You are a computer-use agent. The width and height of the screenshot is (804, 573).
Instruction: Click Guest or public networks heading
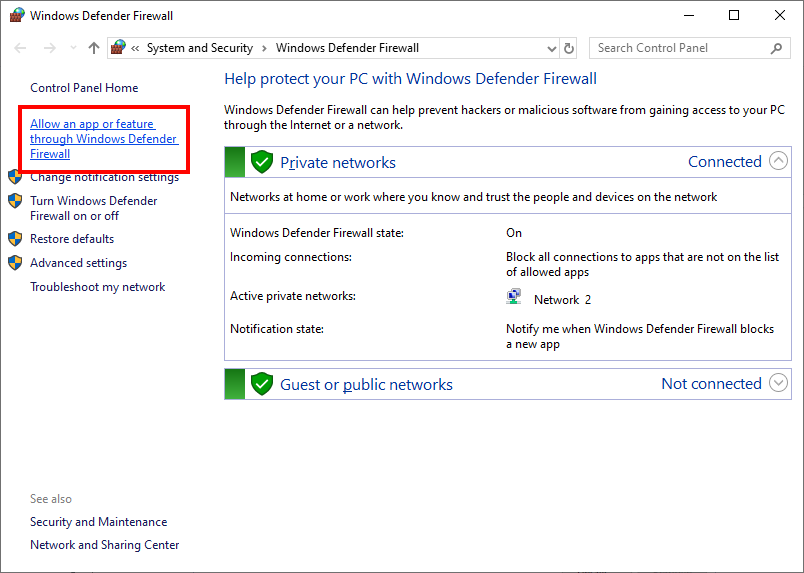[366, 385]
